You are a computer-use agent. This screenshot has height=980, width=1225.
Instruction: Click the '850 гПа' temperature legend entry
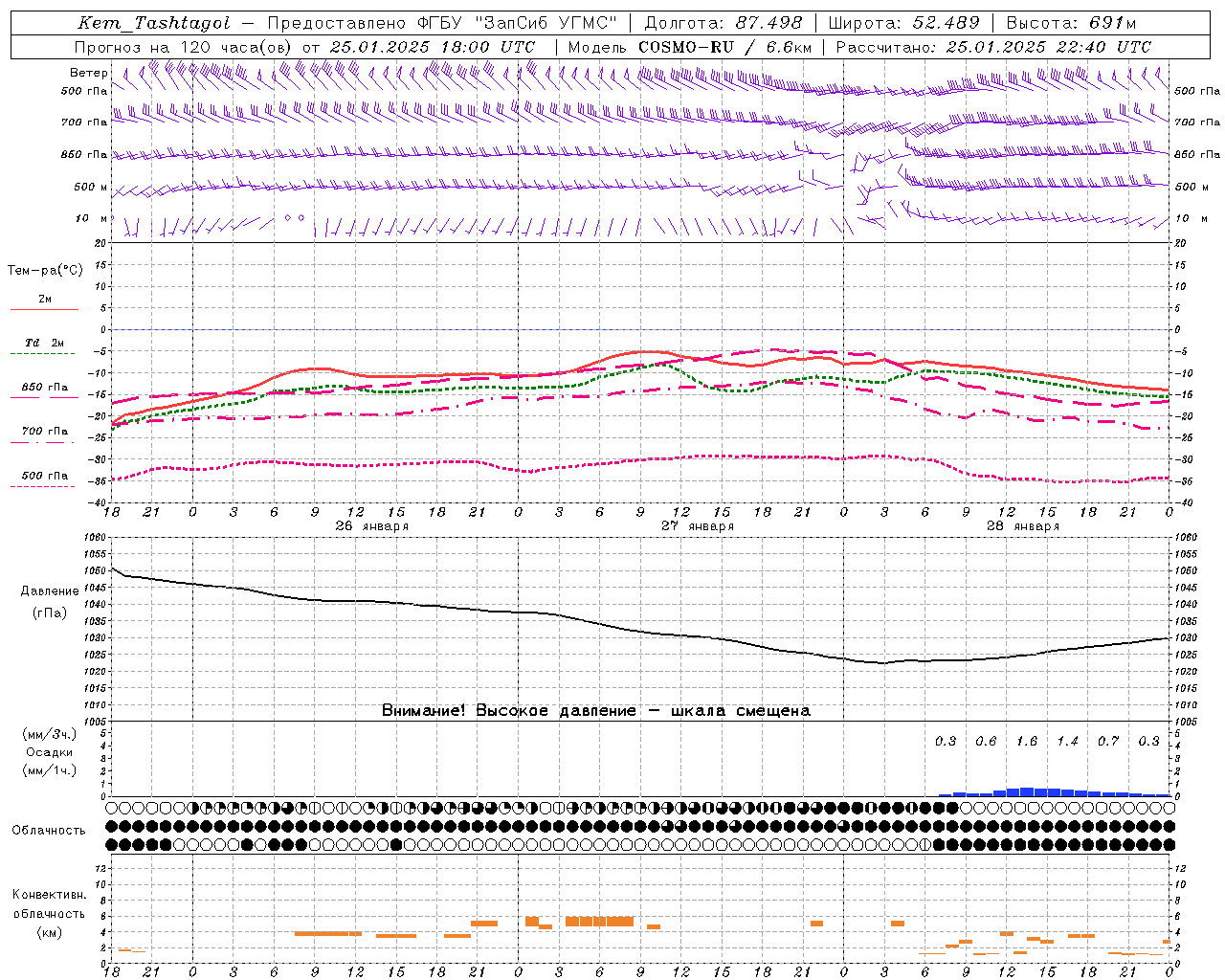pyautogui.click(x=45, y=388)
